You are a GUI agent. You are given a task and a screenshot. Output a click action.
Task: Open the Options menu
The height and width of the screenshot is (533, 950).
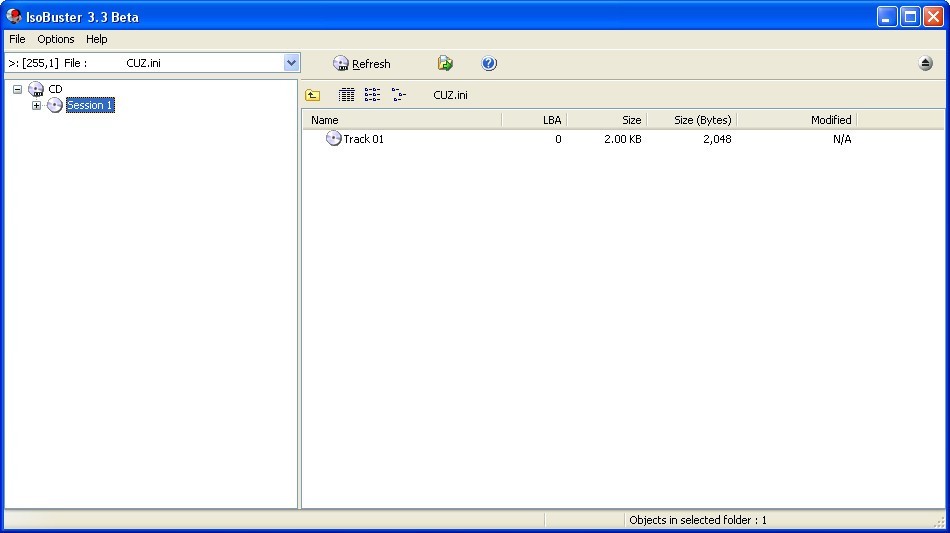56,39
